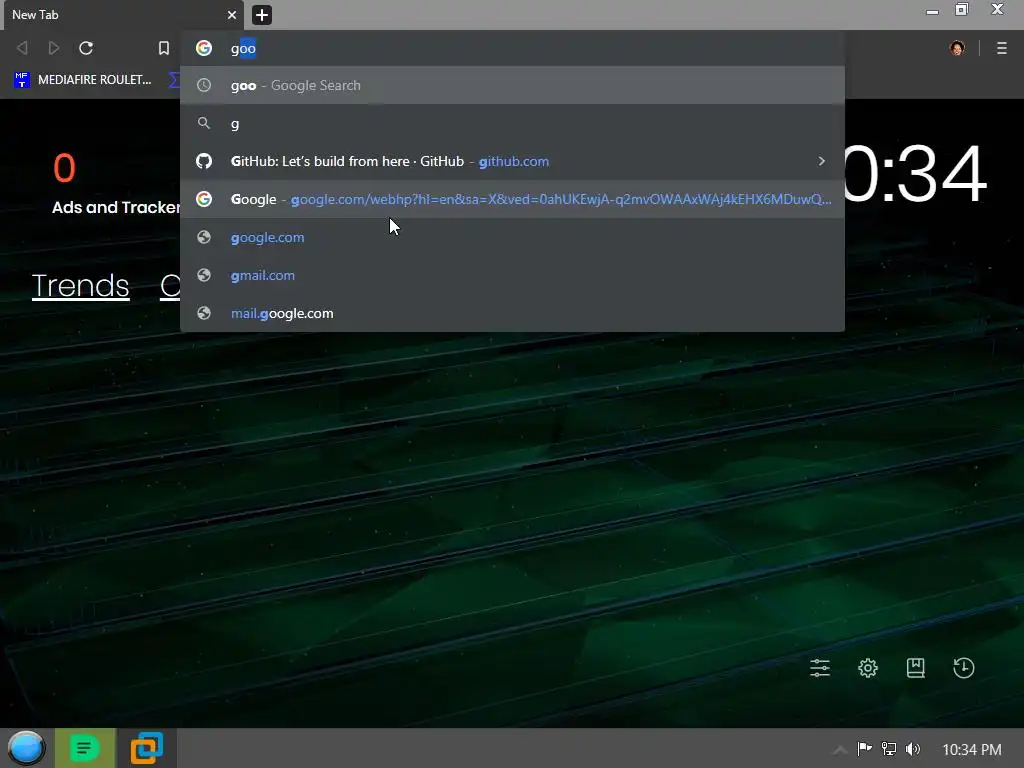Open the browser hamburger menu
The height and width of the screenshot is (768, 1024).
click(1002, 48)
